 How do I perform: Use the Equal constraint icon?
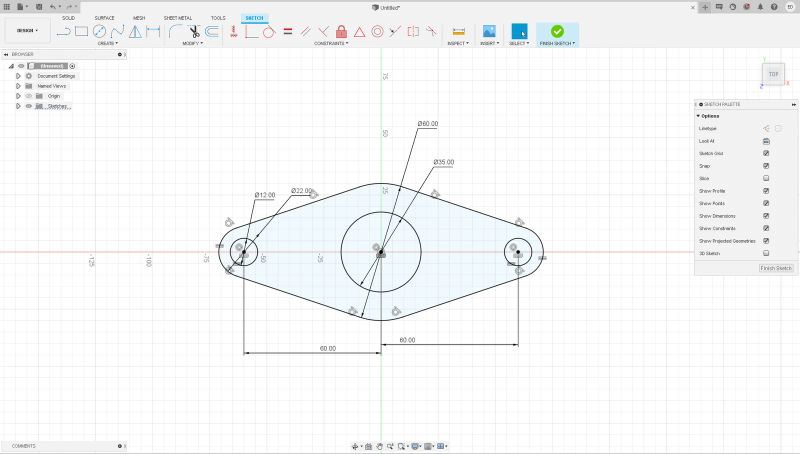click(x=288, y=32)
